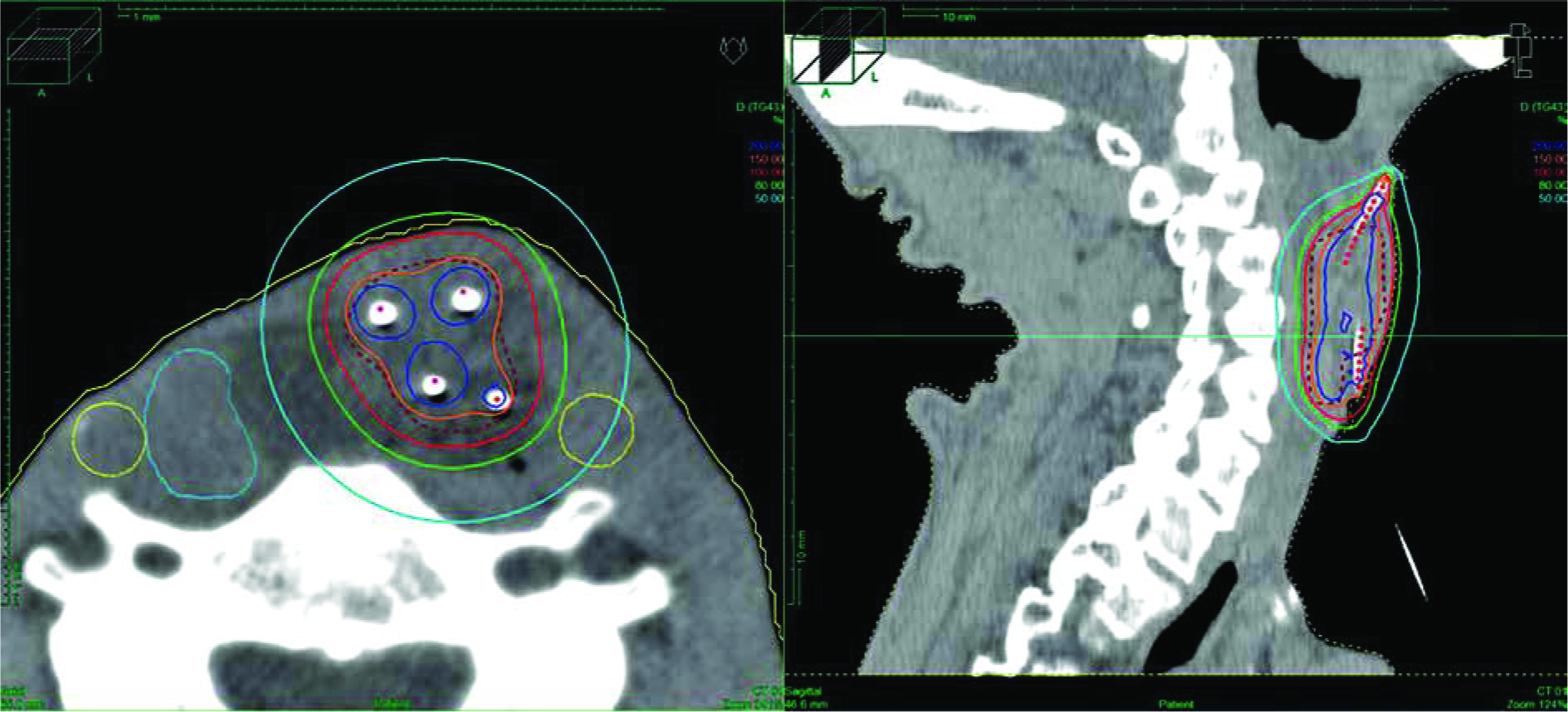
Task: Click the 80.00 green isodose legend entry in sagittal view
Action: point(1549,186)
